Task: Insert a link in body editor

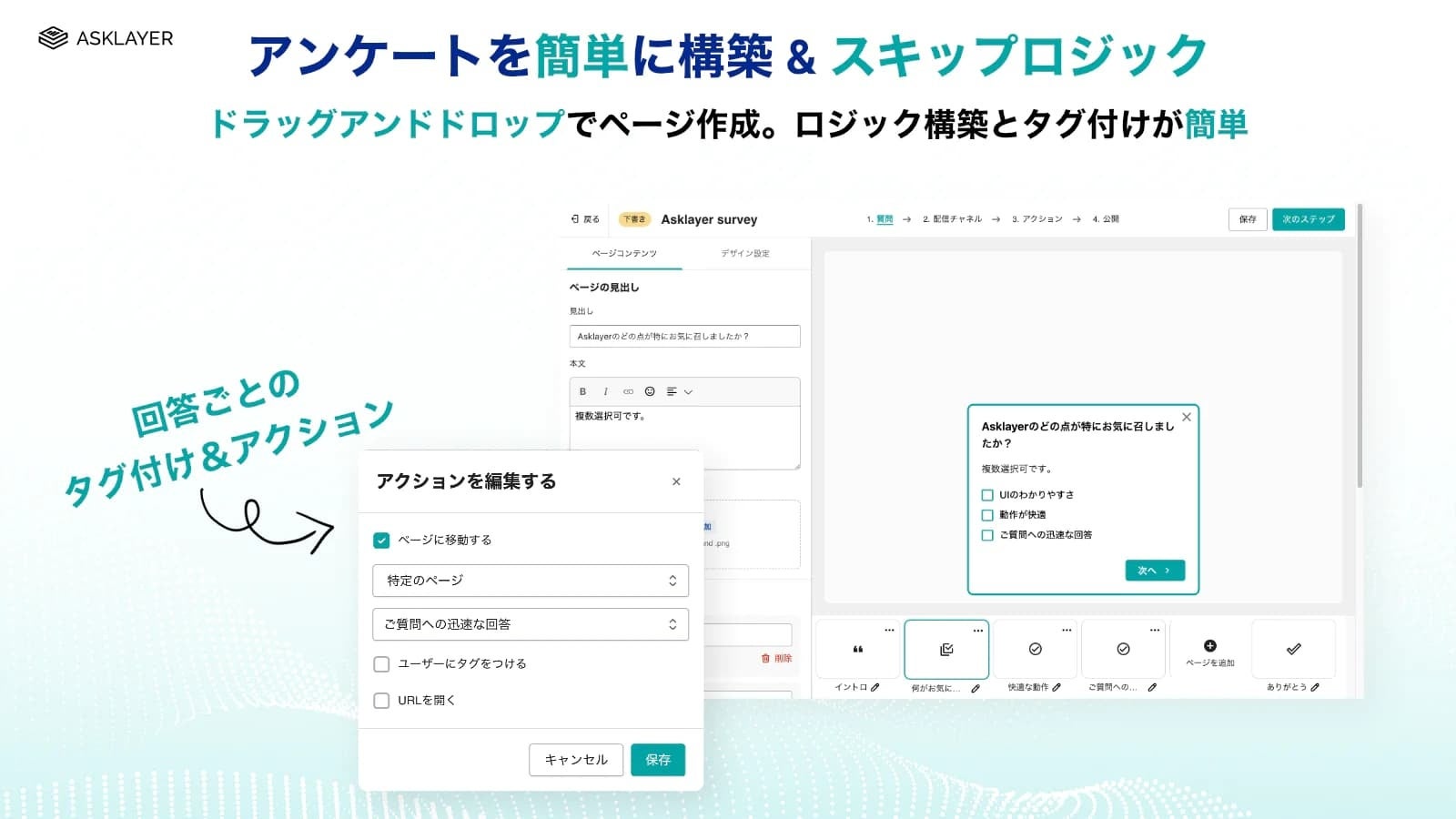Action: pos(628,391)
